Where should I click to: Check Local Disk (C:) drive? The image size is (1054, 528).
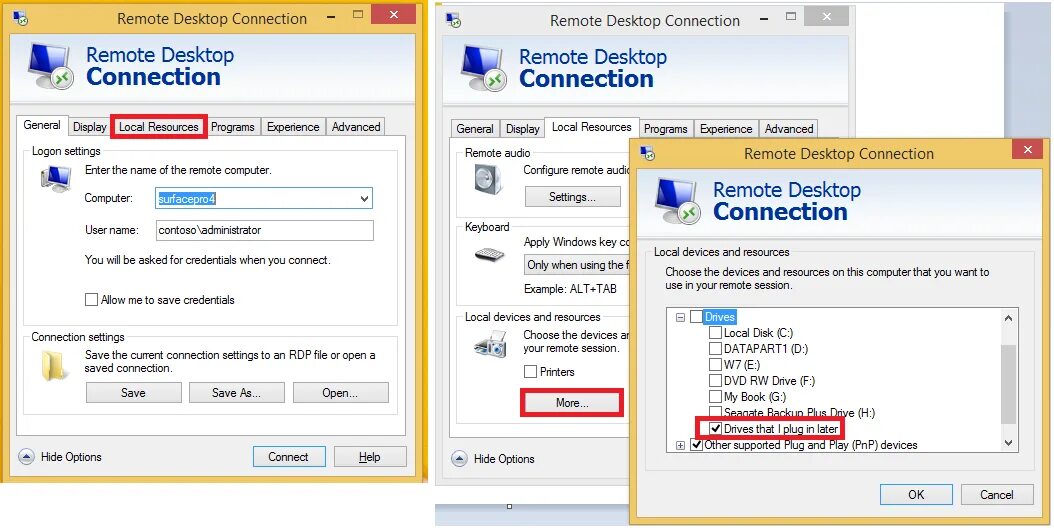(715, 332)
